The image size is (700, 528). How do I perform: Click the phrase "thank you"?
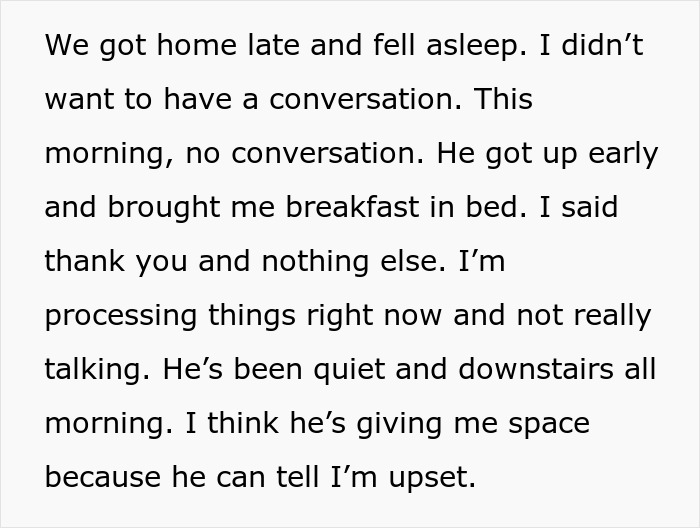click(116, 262)
